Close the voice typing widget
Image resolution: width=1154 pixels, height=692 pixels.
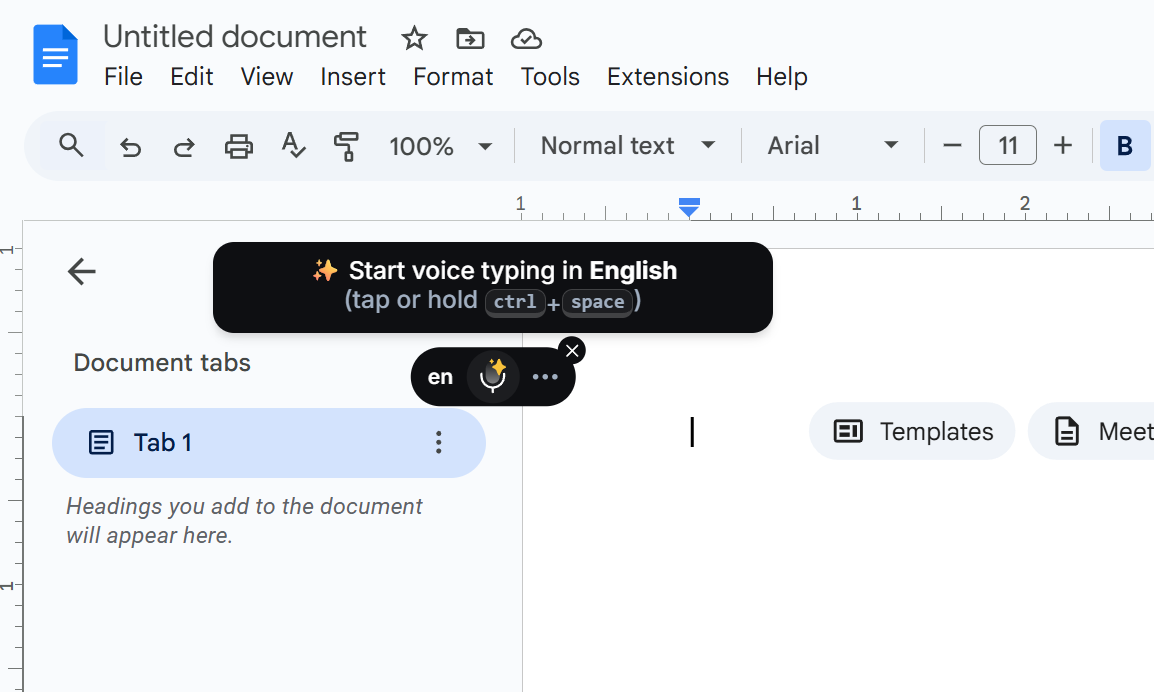[572, 350]
